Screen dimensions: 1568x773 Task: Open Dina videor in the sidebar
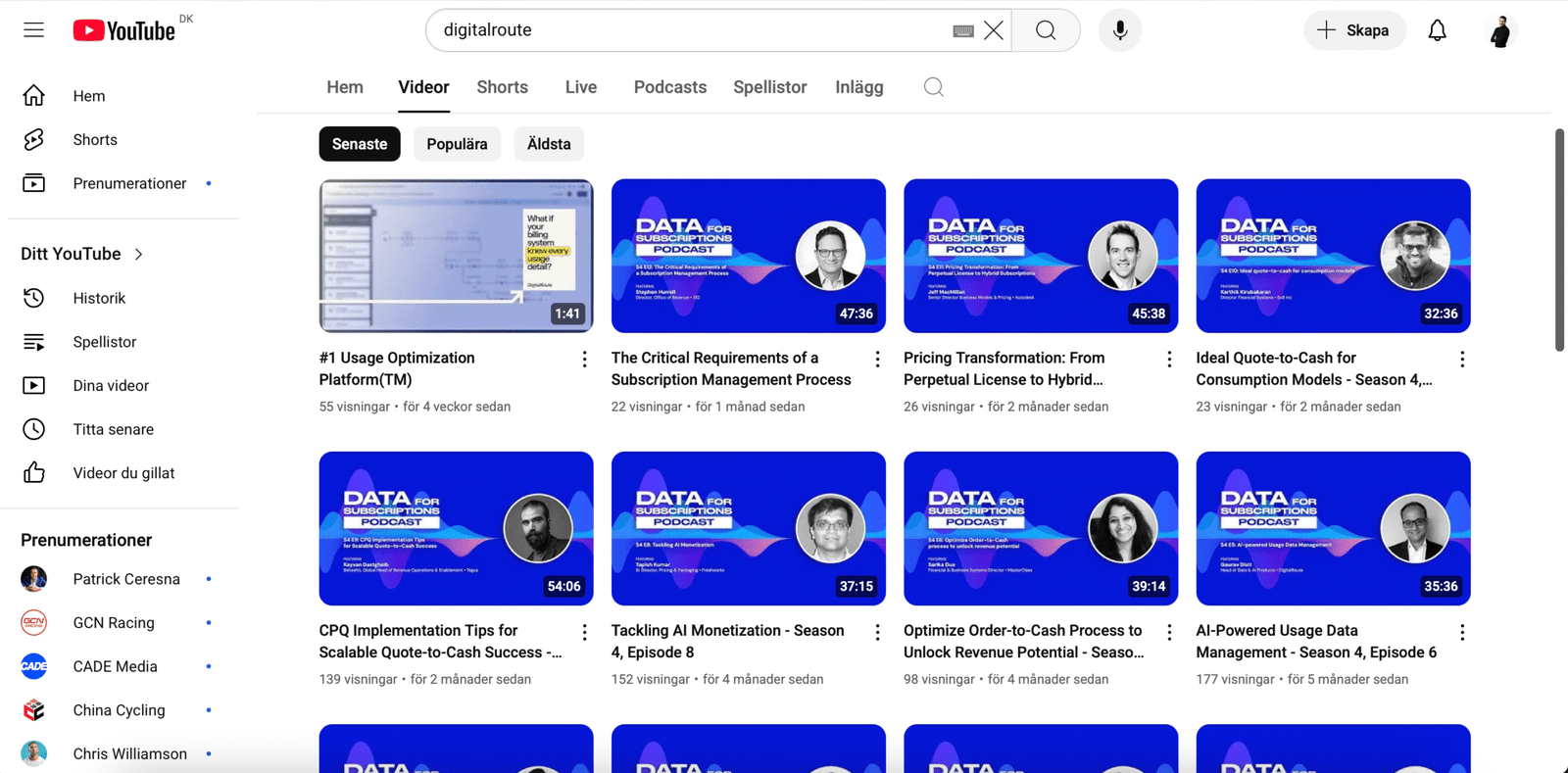123,385
